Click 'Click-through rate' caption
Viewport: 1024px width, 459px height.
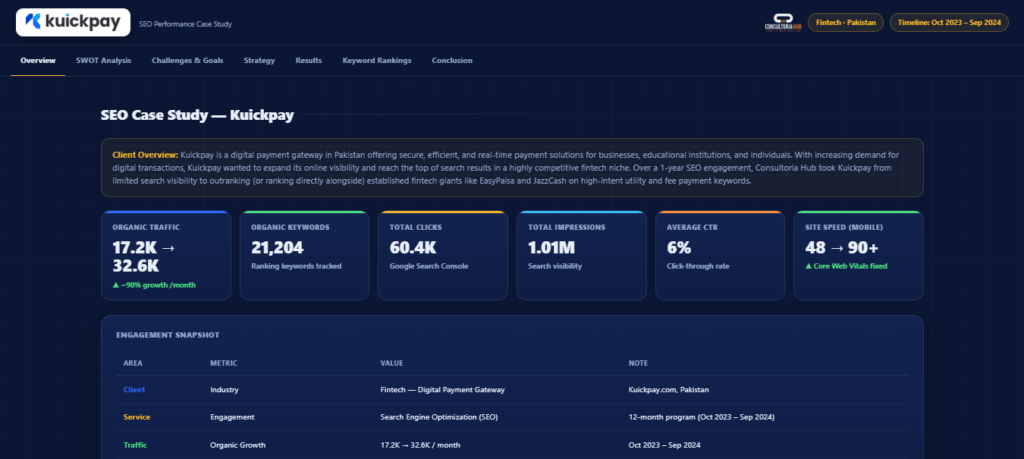coord(697,266)
